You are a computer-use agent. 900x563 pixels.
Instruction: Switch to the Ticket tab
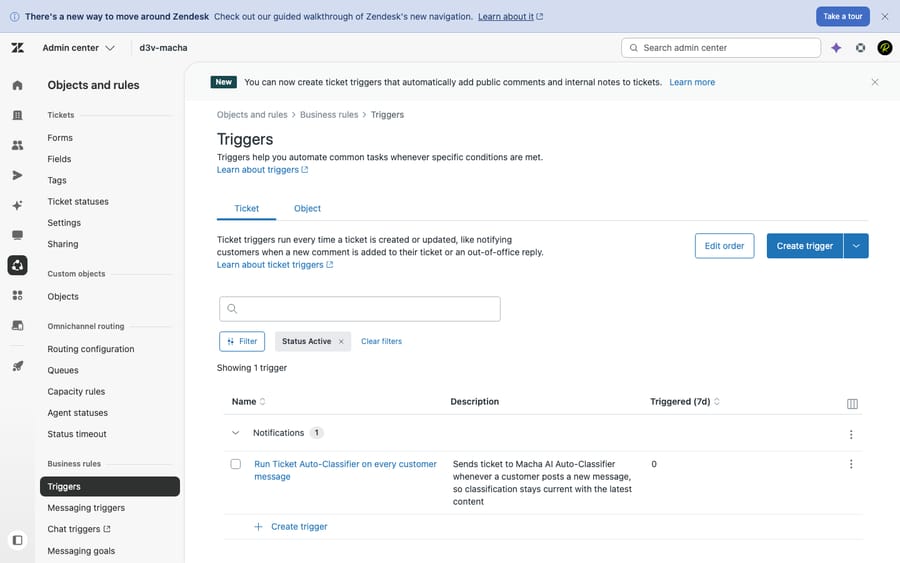pyautogui.click(x=246, y=208)
